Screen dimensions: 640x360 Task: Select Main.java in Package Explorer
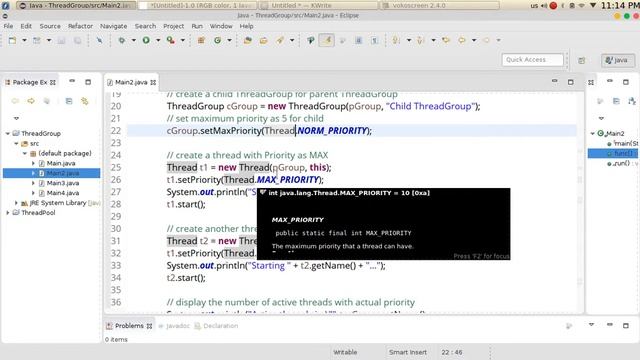(60, 163)
